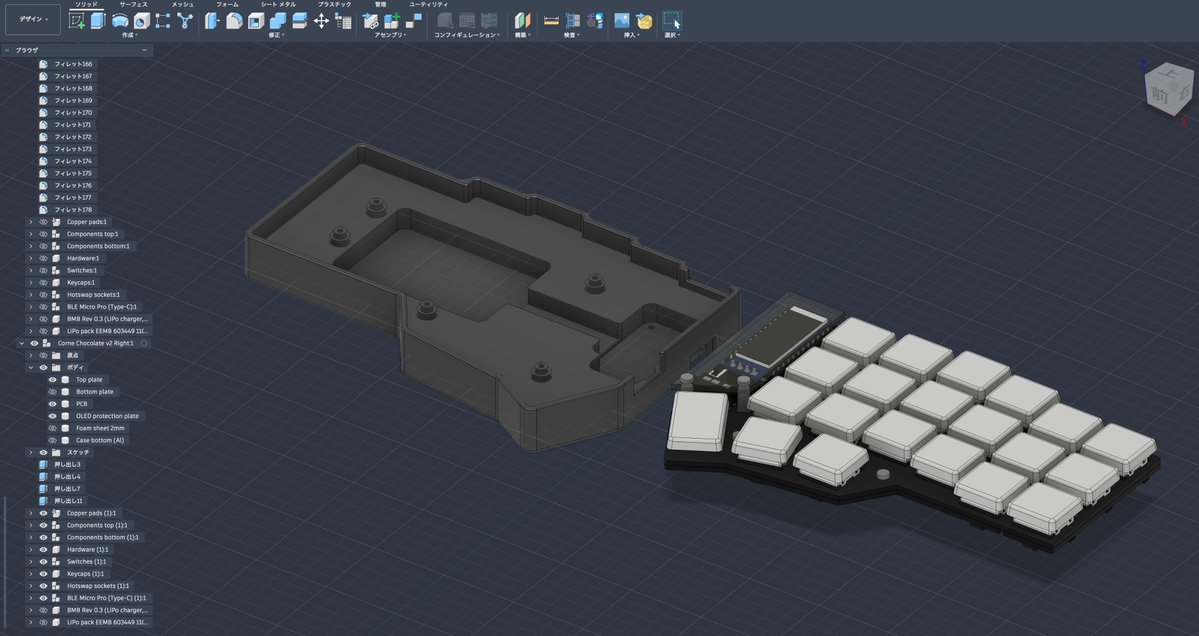Viewport: 1199px width, 636px height.
Task: Show the Foam sheet 2mm body
Action: [x=53, y=428]
